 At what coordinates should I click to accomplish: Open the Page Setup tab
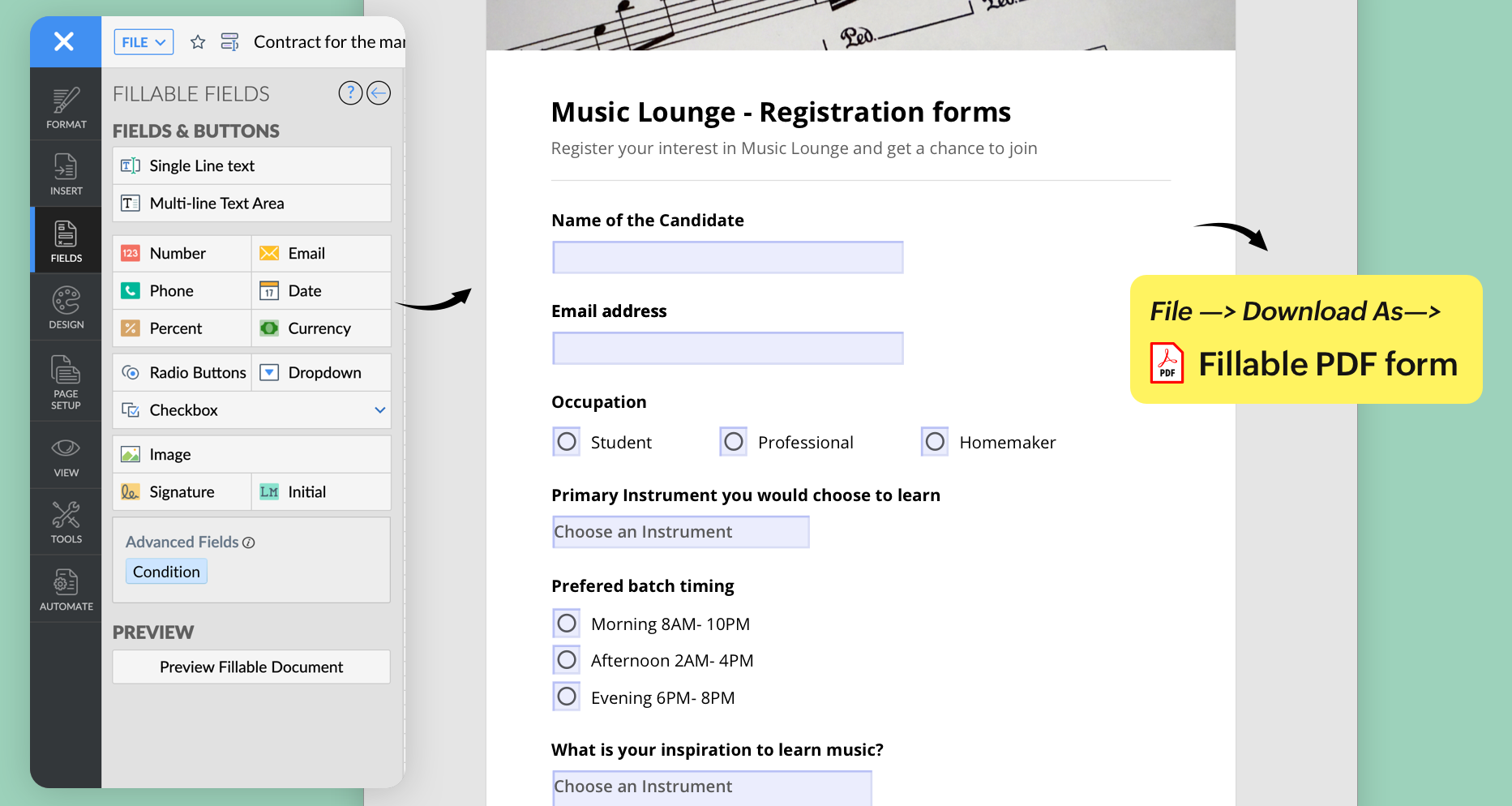[66, 381]
